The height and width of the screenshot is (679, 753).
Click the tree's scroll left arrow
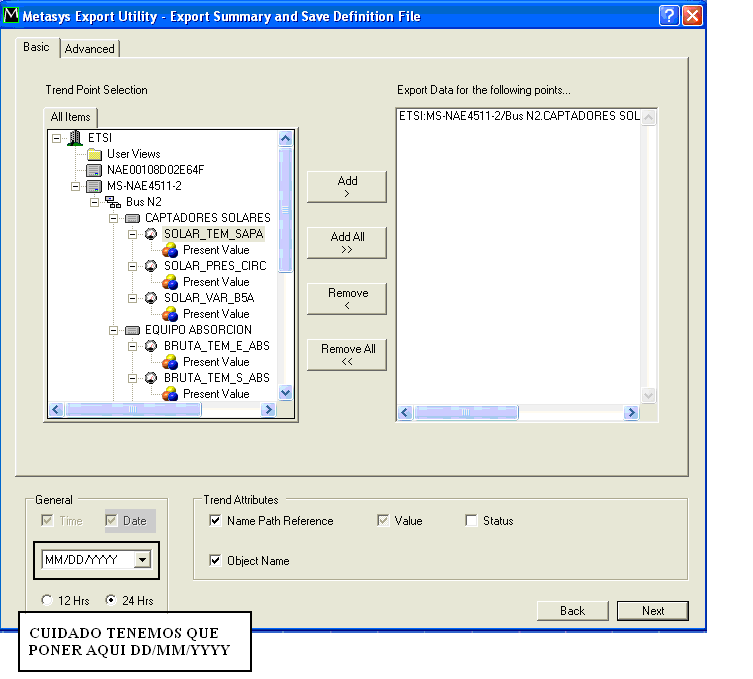pos(56,410)
